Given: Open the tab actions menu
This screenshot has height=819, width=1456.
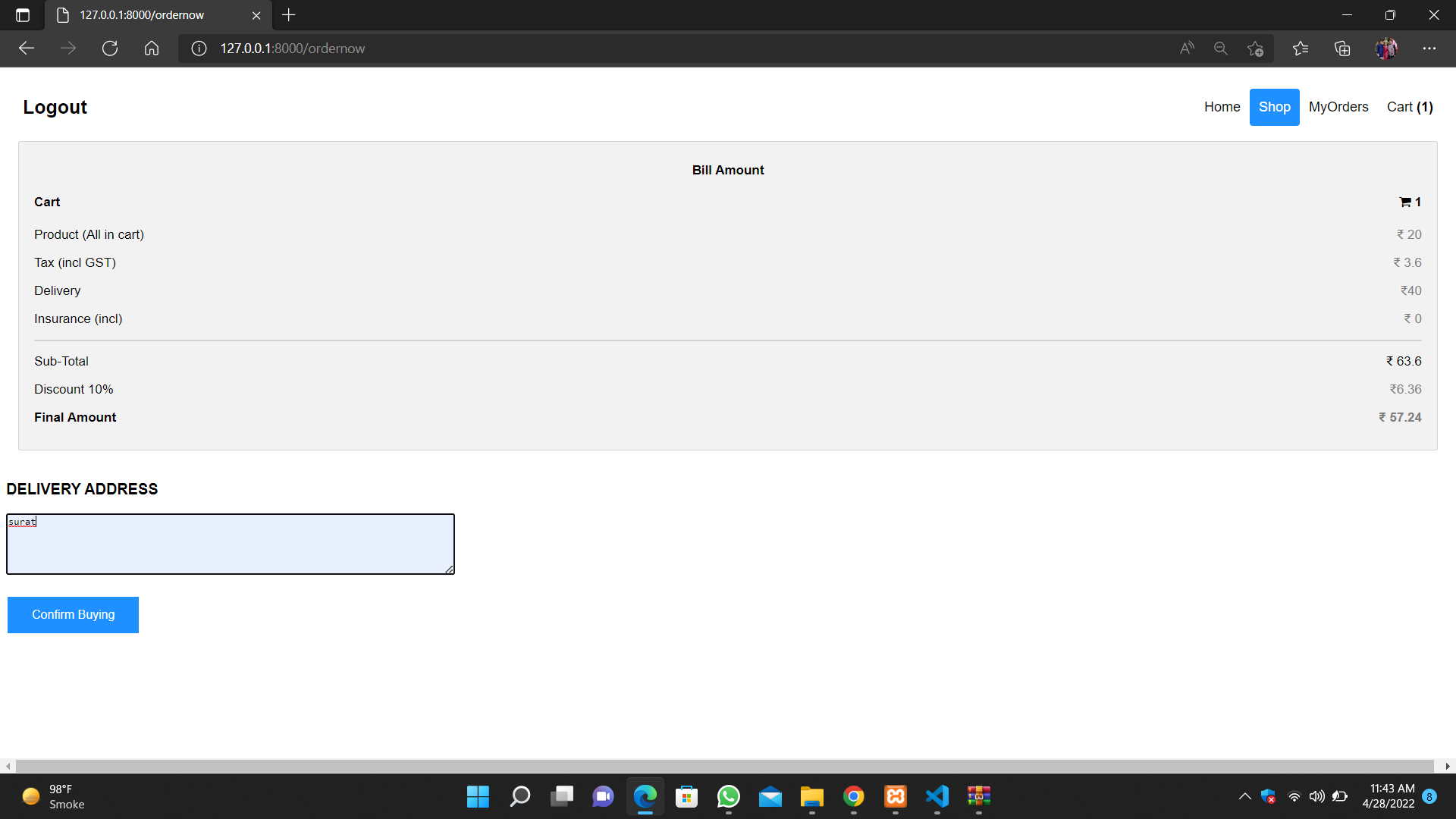Looking at the screenshot, I should [22, 14].
